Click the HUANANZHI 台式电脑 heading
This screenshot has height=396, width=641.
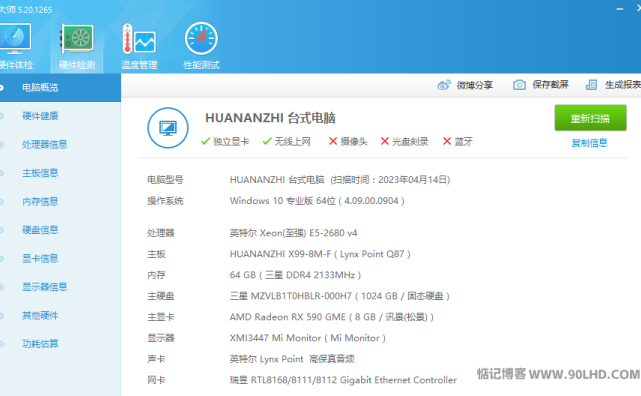270,118
